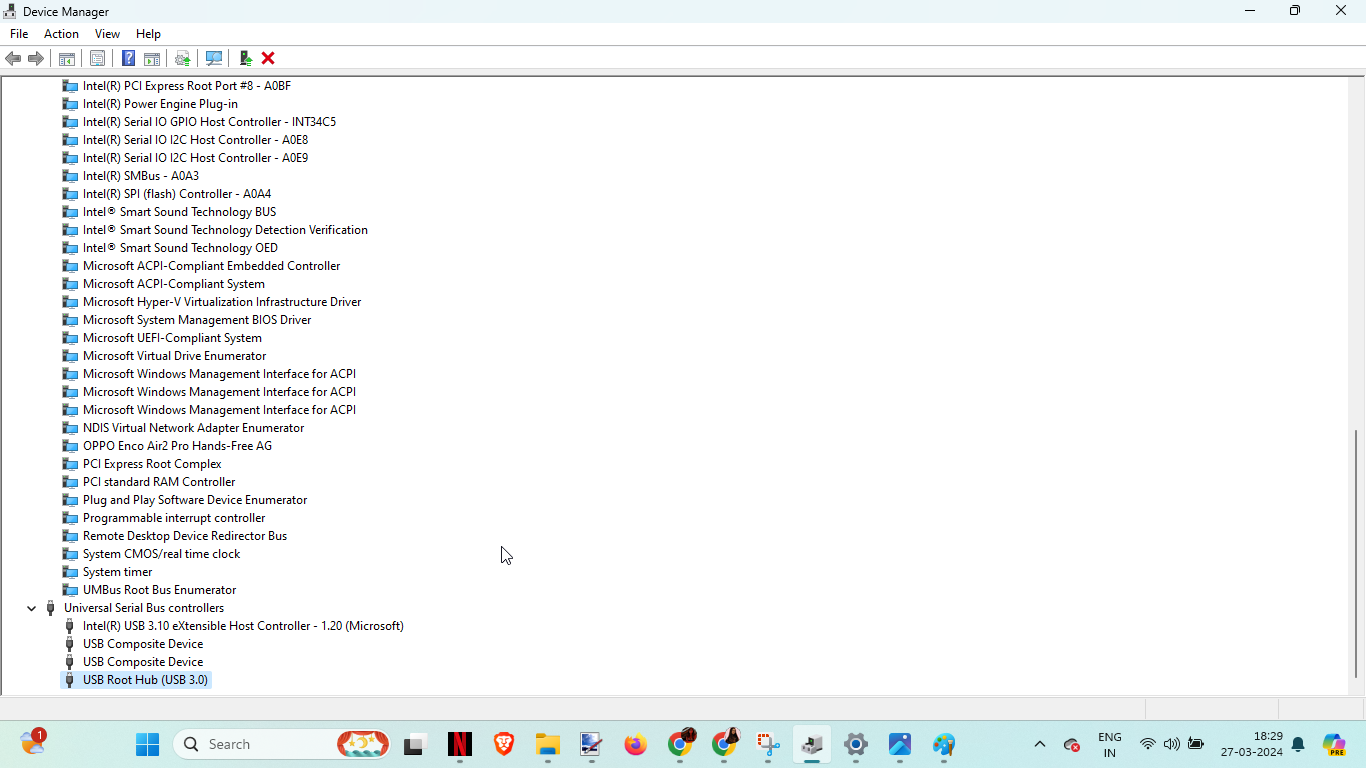Select System CMOS/real time clock entry

161,554
